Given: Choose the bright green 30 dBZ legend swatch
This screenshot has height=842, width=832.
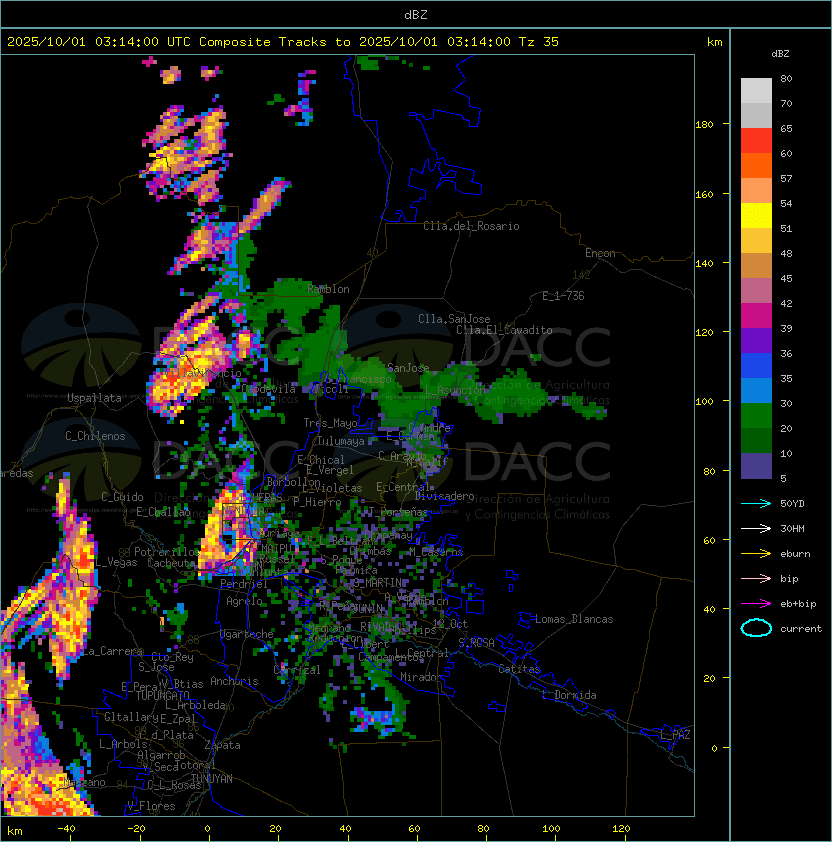Looking at the screenshot, I should [756, 416].
